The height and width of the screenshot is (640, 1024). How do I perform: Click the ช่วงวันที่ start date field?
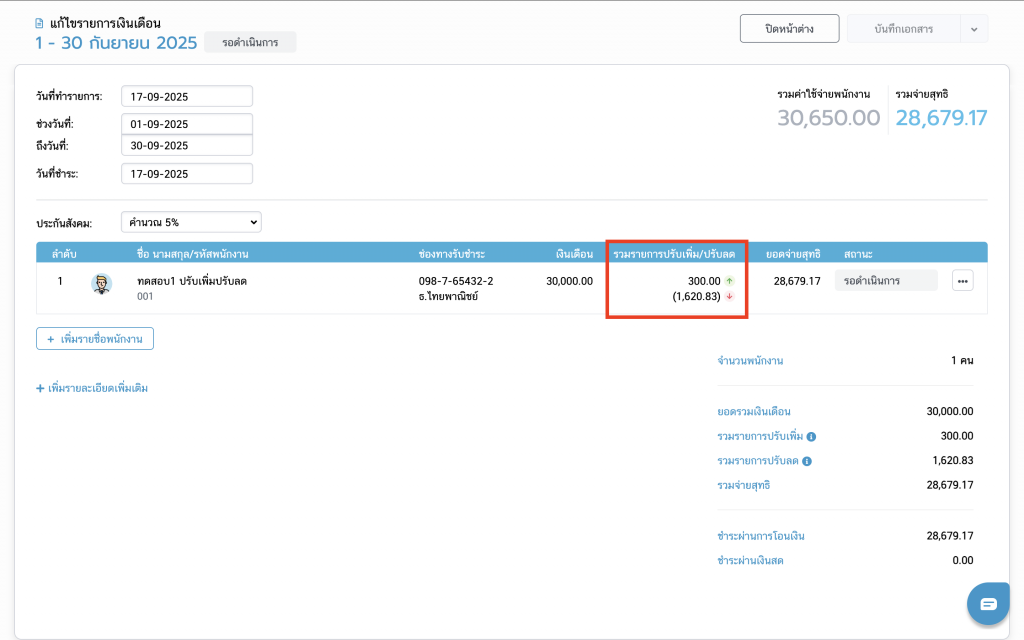point(186,124)
